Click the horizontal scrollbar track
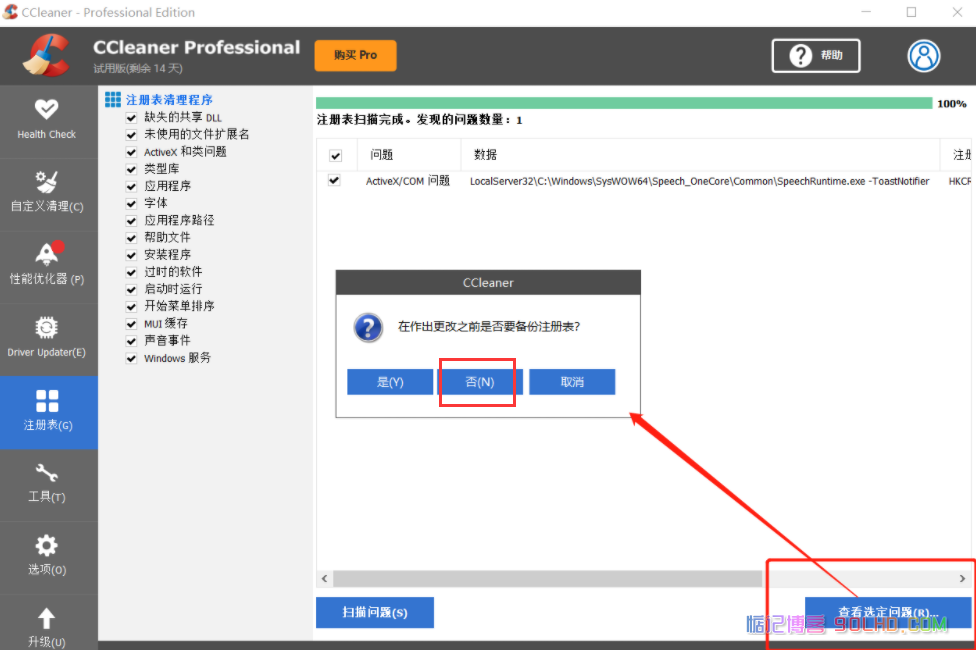Viewport: 976px width, 650px height. [643, 579]
